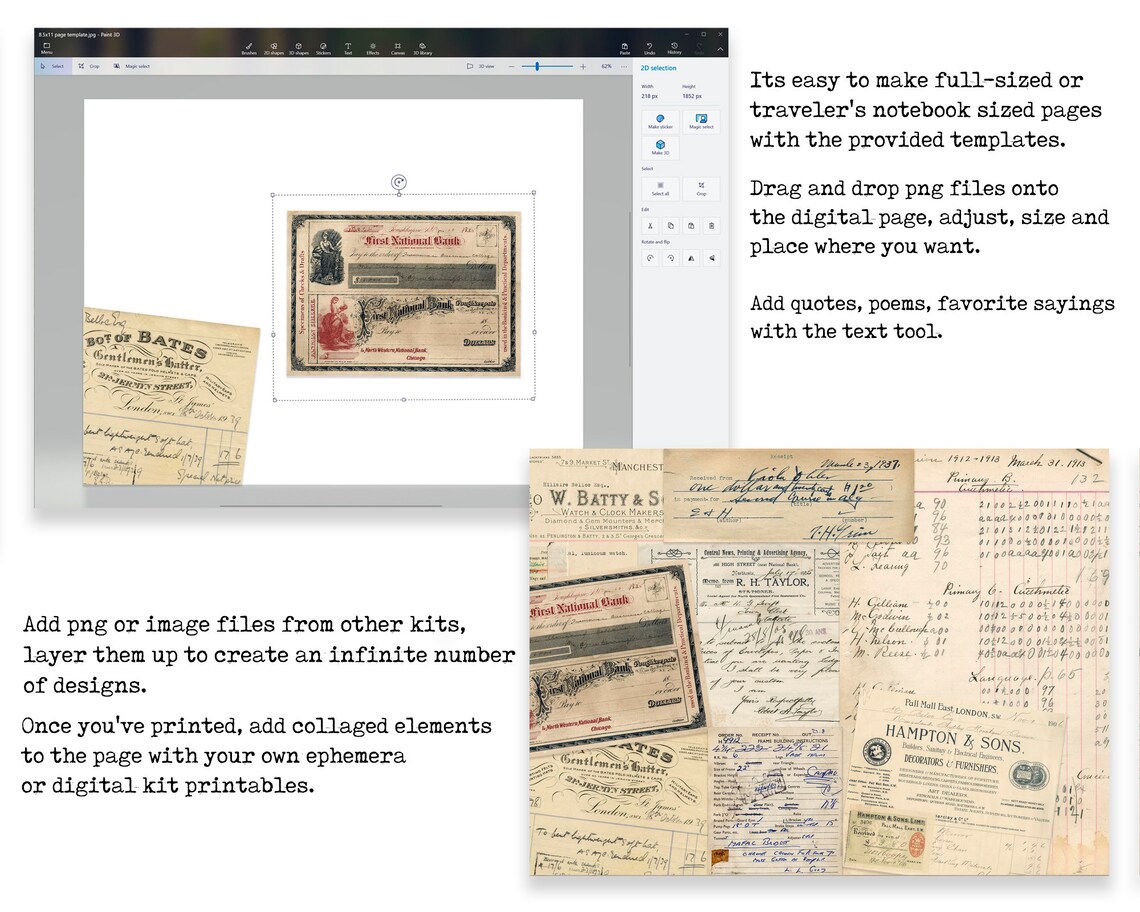Delete the selection with trash icon

(x=711, y=225)
